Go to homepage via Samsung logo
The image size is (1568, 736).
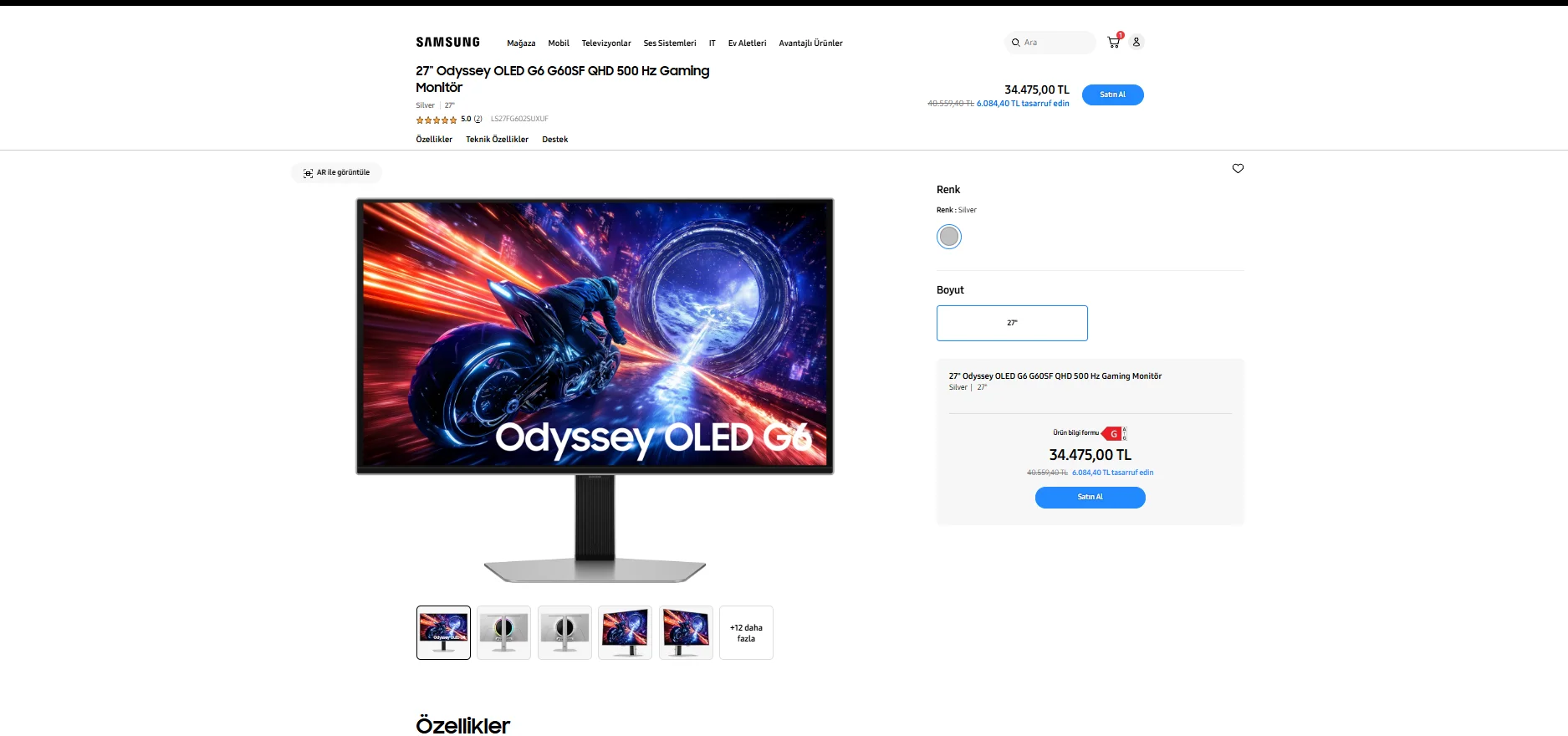(448, 42)
